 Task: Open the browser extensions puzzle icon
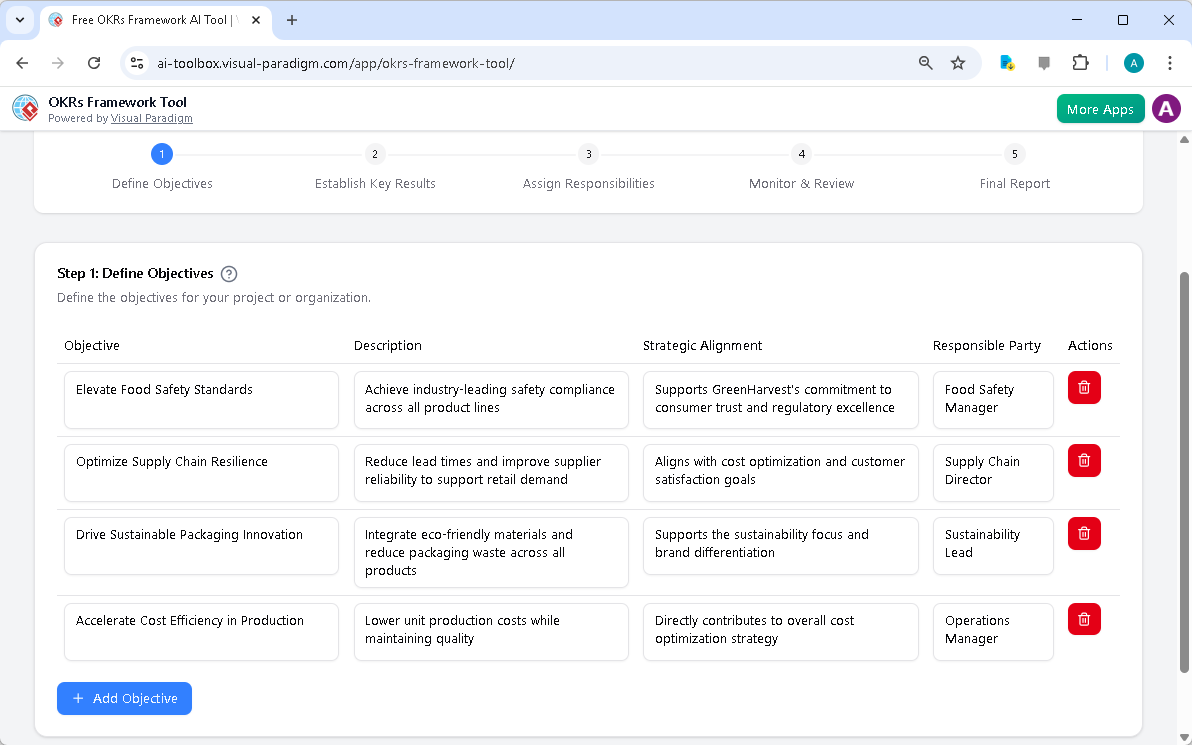pyautogui.click(x=1080, y=62)
